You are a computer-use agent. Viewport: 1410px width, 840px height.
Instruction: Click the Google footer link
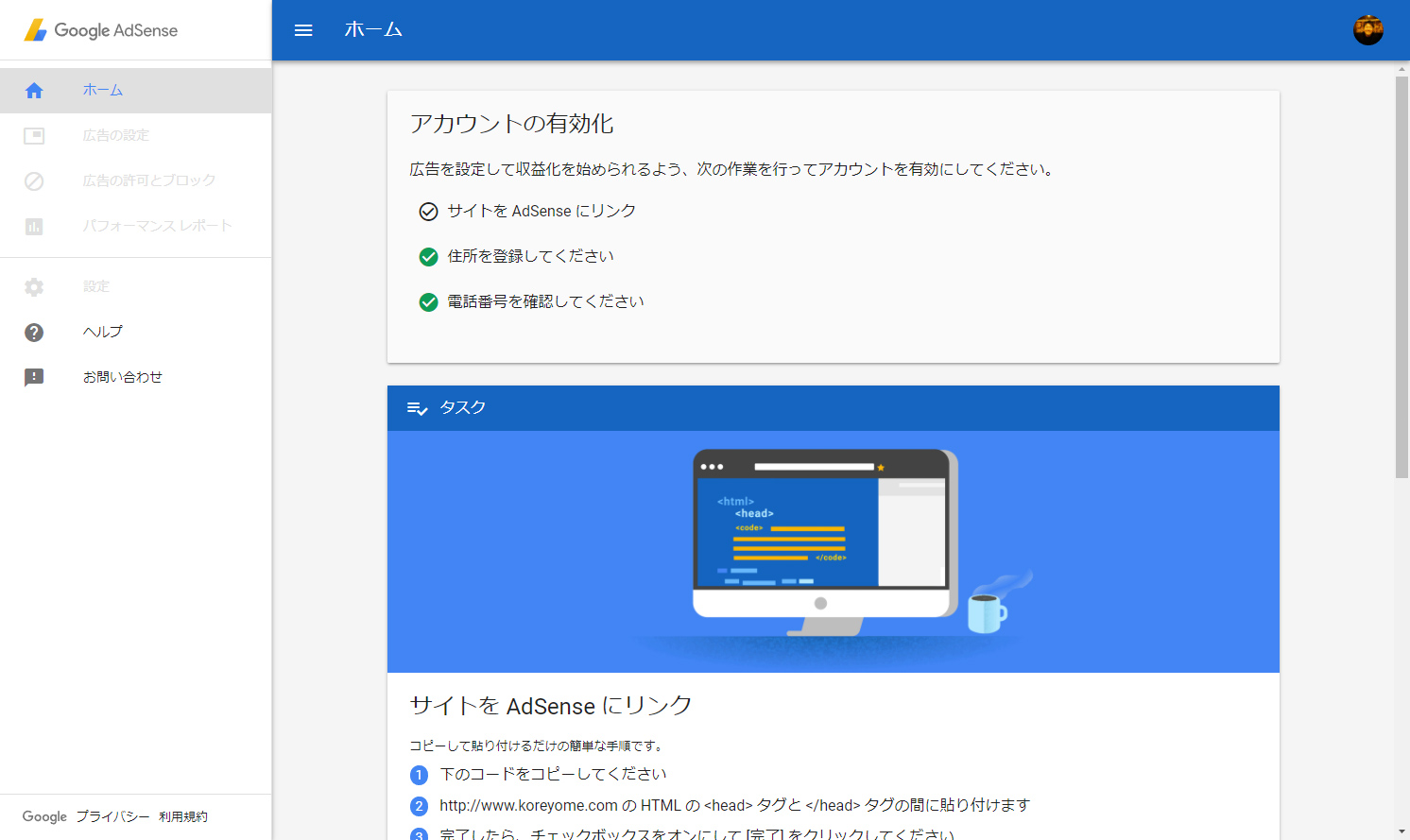44,816
